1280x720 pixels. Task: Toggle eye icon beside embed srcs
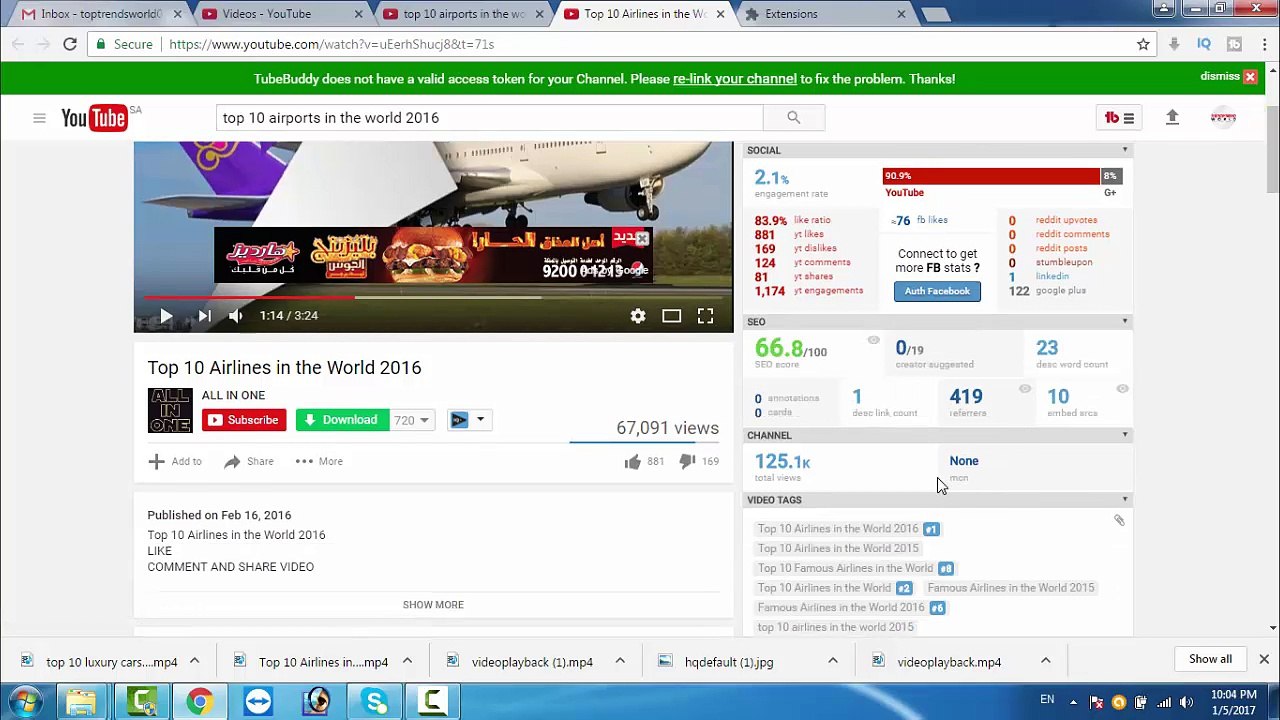[x=1122, y=389]
